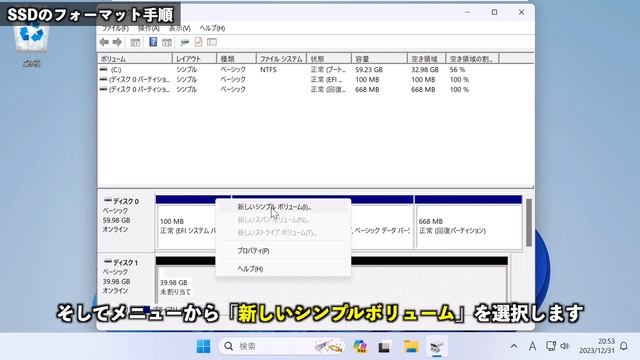Sort by the 容量 column header
Viewport: 640px width, 360px height.
click(x=379, y=59)
